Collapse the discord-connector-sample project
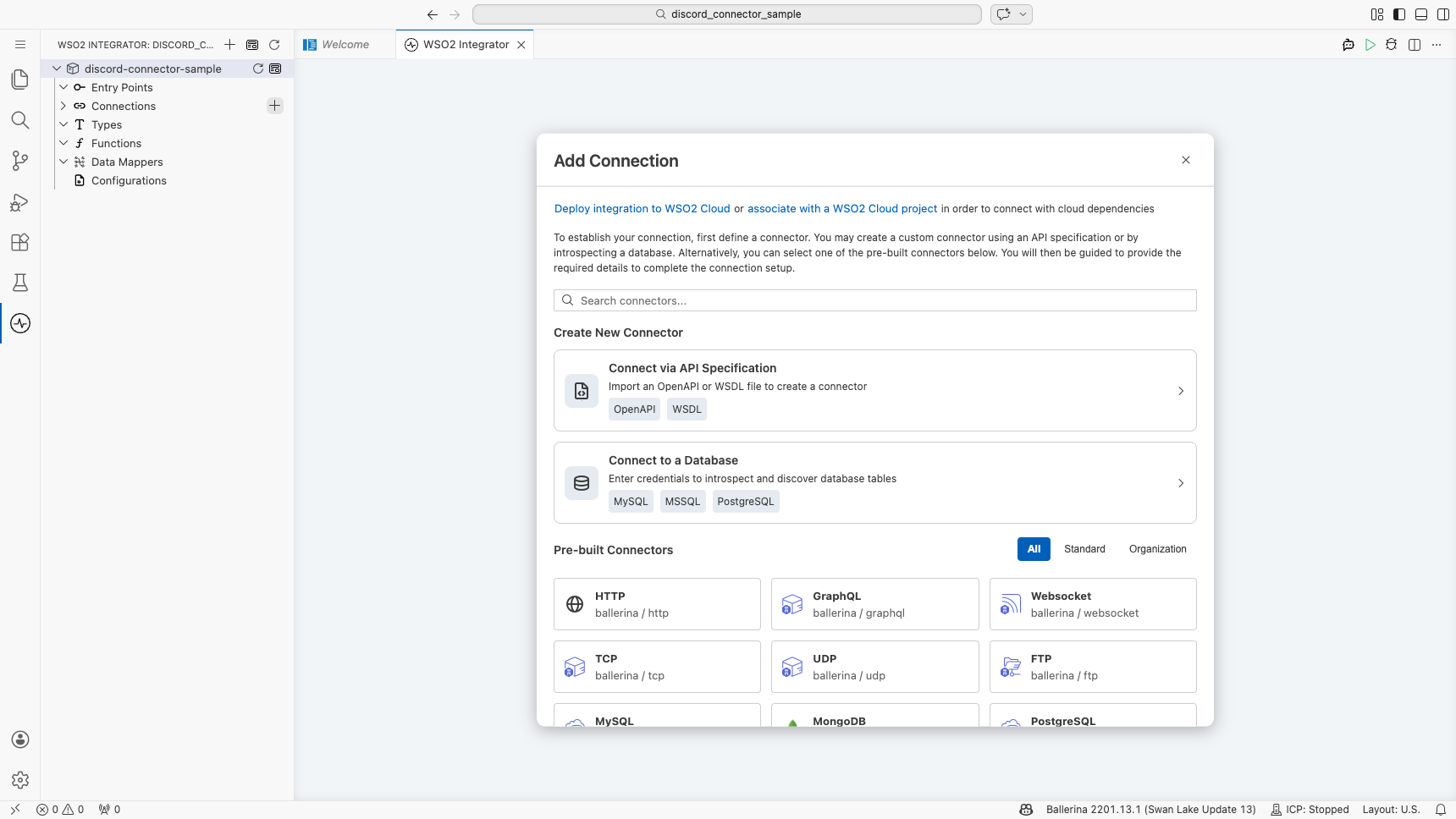1456x819 pixels. pyautogui.click(x=57, y=69)
